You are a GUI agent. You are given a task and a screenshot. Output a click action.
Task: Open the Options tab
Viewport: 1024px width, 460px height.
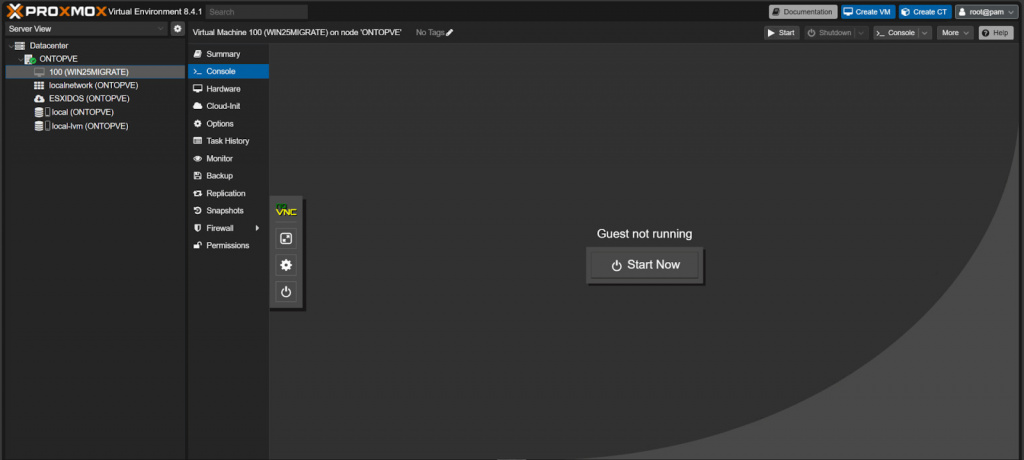pyautogui.click(x=229, y=123)
